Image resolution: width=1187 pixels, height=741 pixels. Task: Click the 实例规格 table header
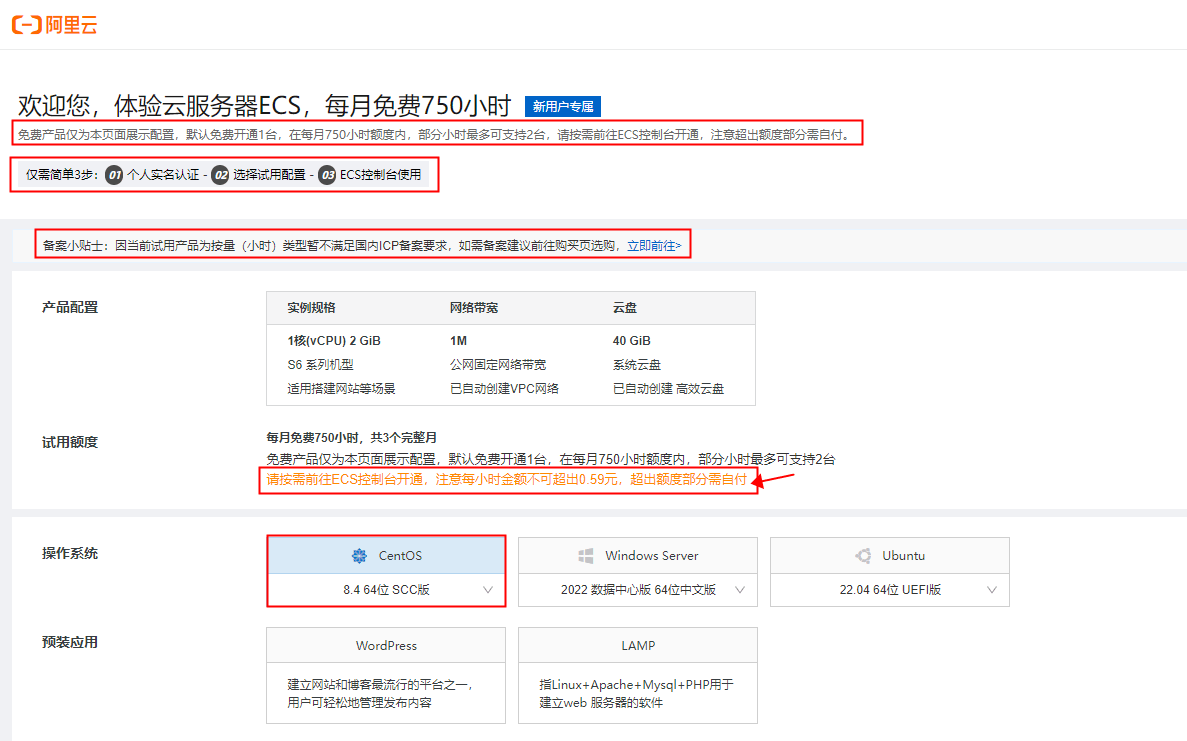[x=311, y=308]
